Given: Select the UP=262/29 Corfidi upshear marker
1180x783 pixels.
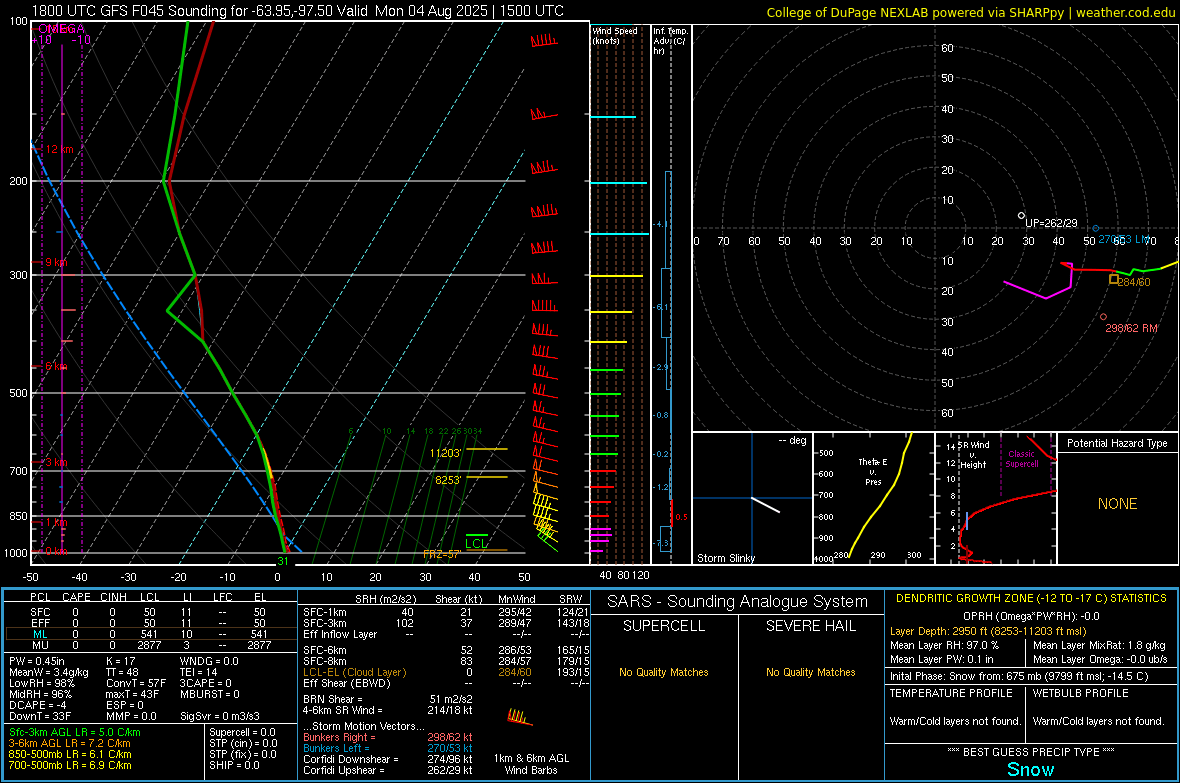Looking at the screenshot, I should (1021, 216).
